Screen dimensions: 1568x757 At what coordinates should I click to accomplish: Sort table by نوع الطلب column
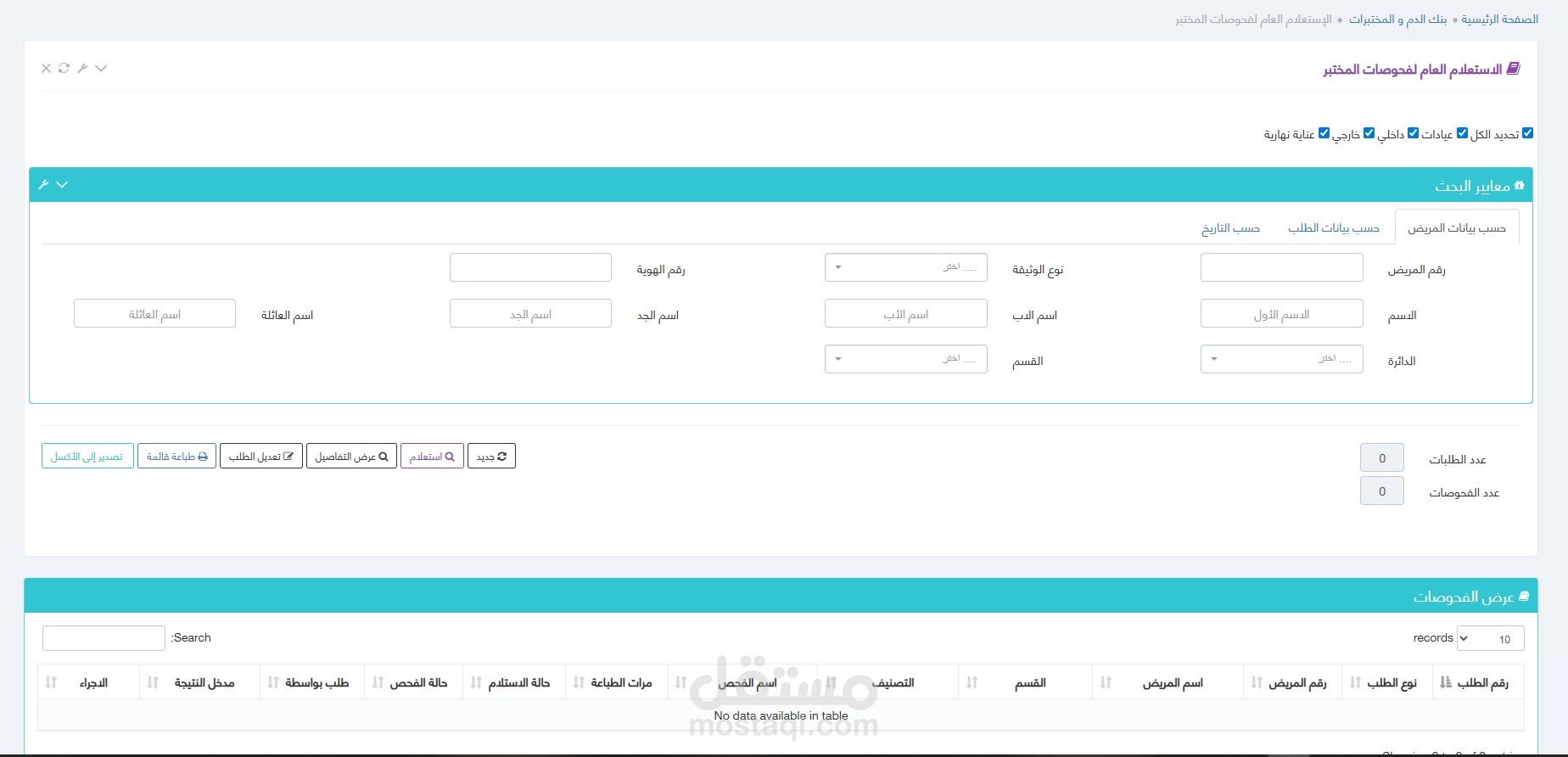1387,682
